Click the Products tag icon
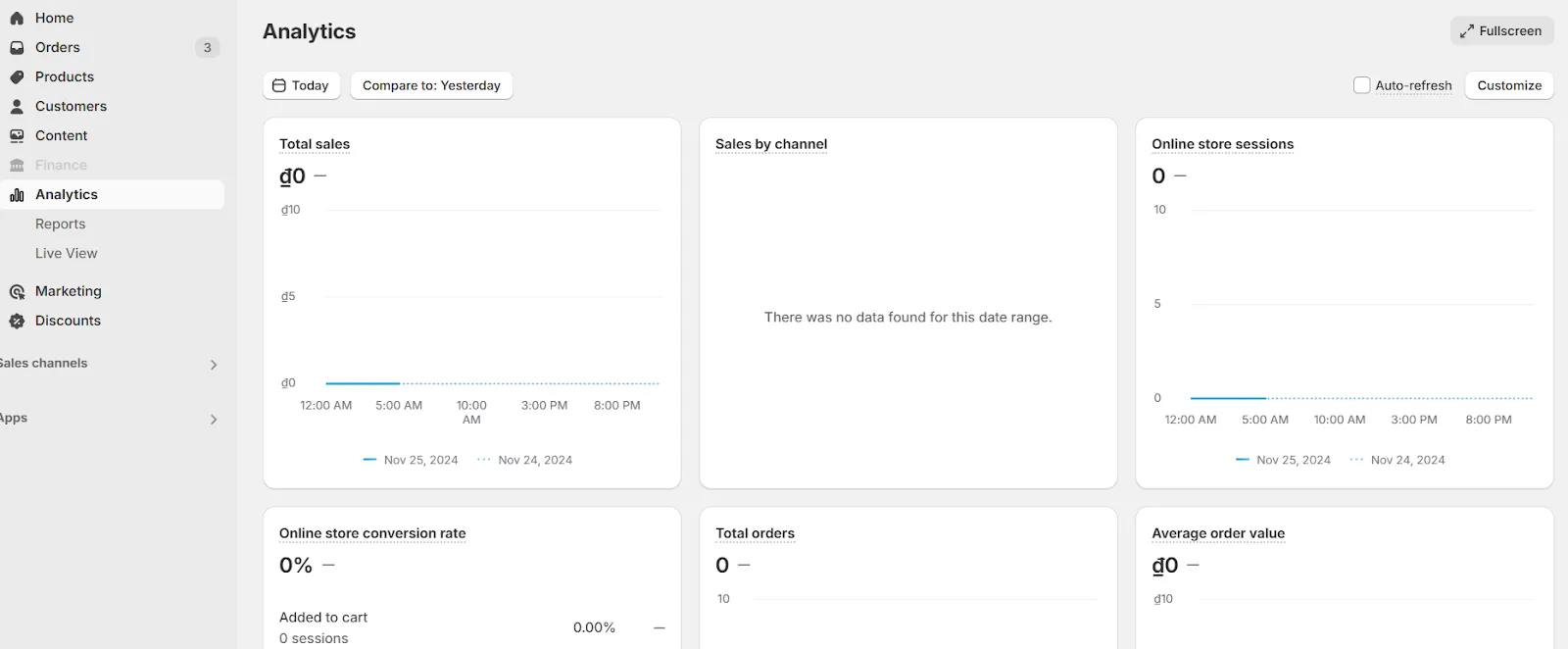Viewport: 1568px width, 649px height. 17,76
